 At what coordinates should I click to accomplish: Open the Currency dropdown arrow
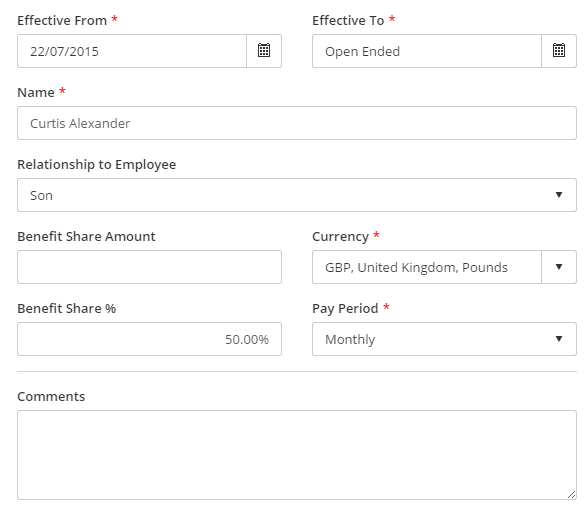pyautogui.click(x=559, y=267)
